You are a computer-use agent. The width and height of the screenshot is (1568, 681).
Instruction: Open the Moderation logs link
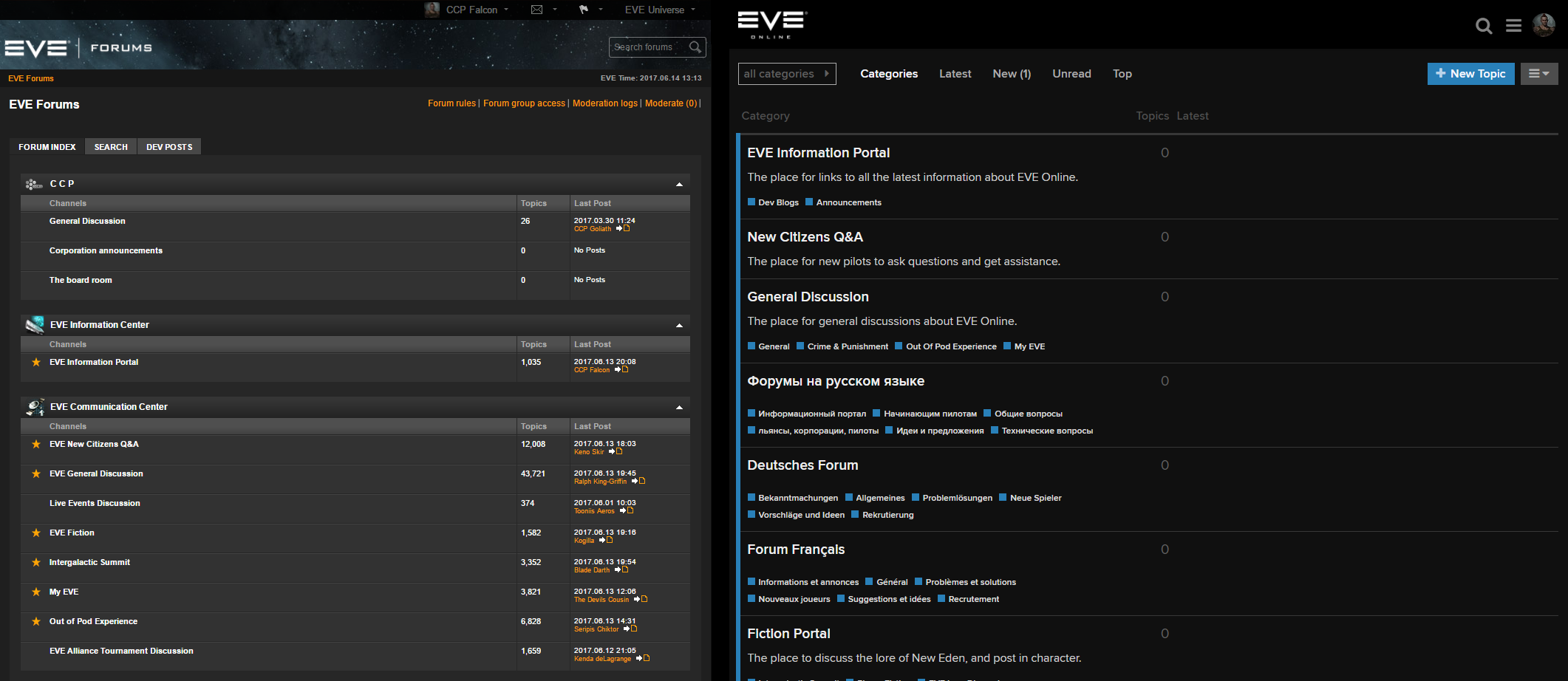coord(604,103)
